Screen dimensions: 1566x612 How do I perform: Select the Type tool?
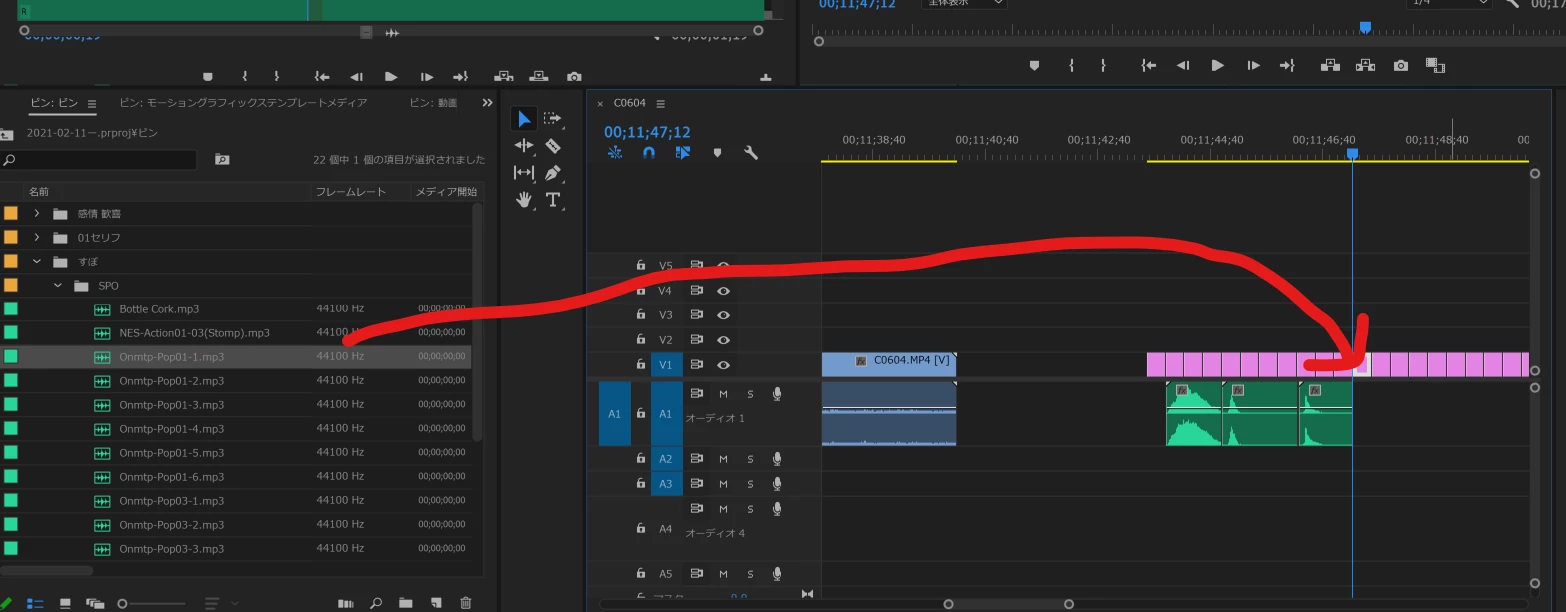pyautogui.click(x=553, y=200)
